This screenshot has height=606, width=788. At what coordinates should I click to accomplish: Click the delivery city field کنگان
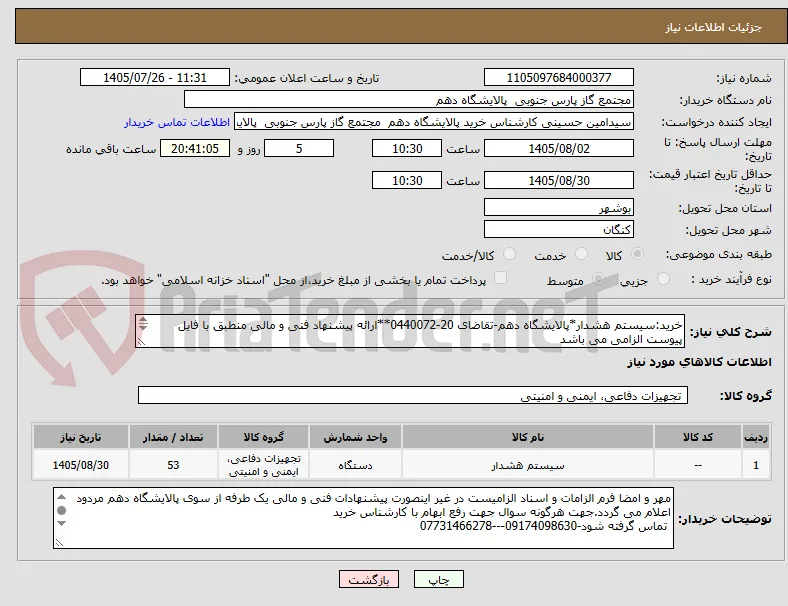558,230
